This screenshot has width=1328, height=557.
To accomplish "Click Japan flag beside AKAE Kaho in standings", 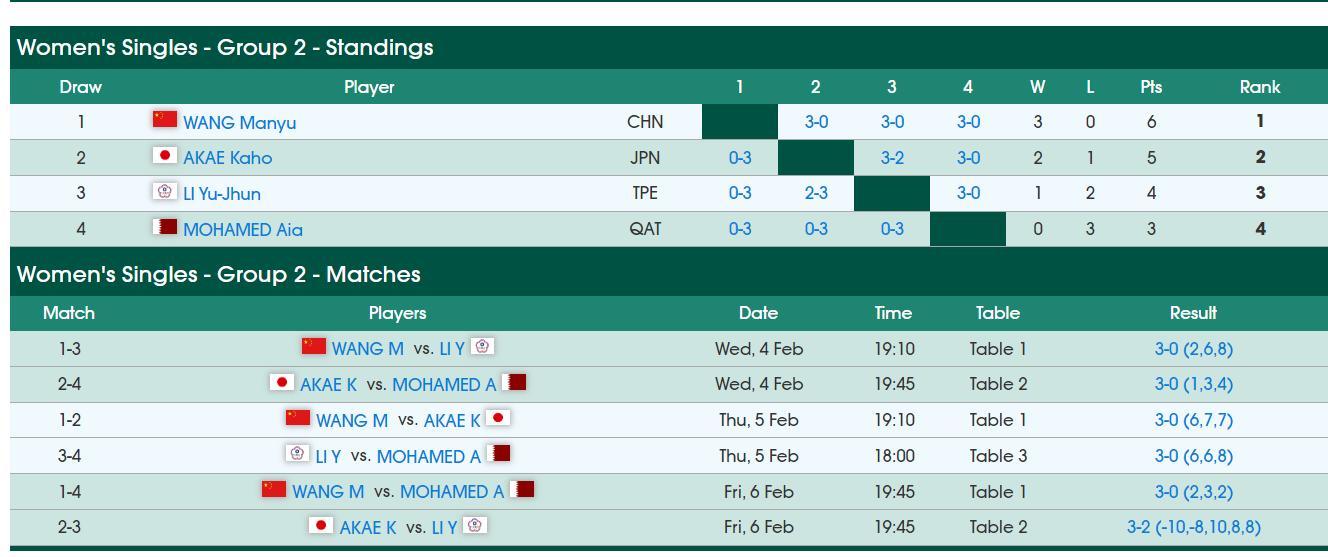I will tap(164, 156).
